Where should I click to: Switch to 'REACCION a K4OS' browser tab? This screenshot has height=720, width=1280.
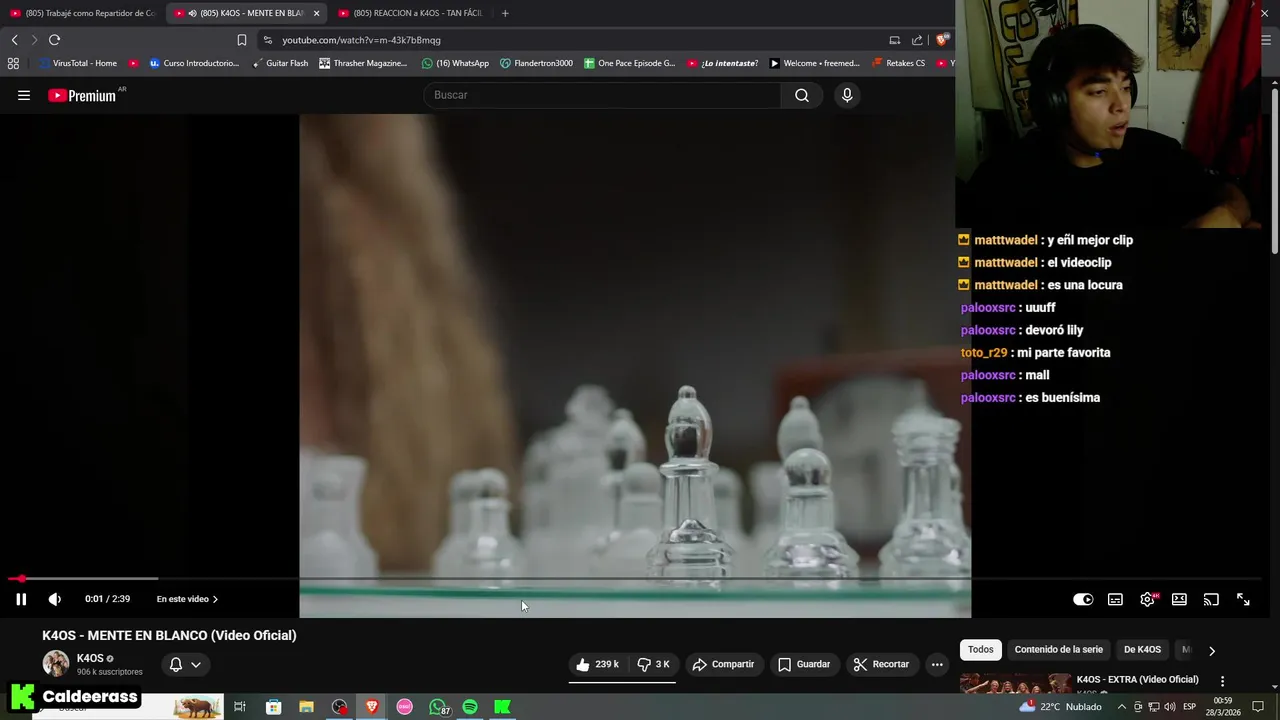(411, 13)
